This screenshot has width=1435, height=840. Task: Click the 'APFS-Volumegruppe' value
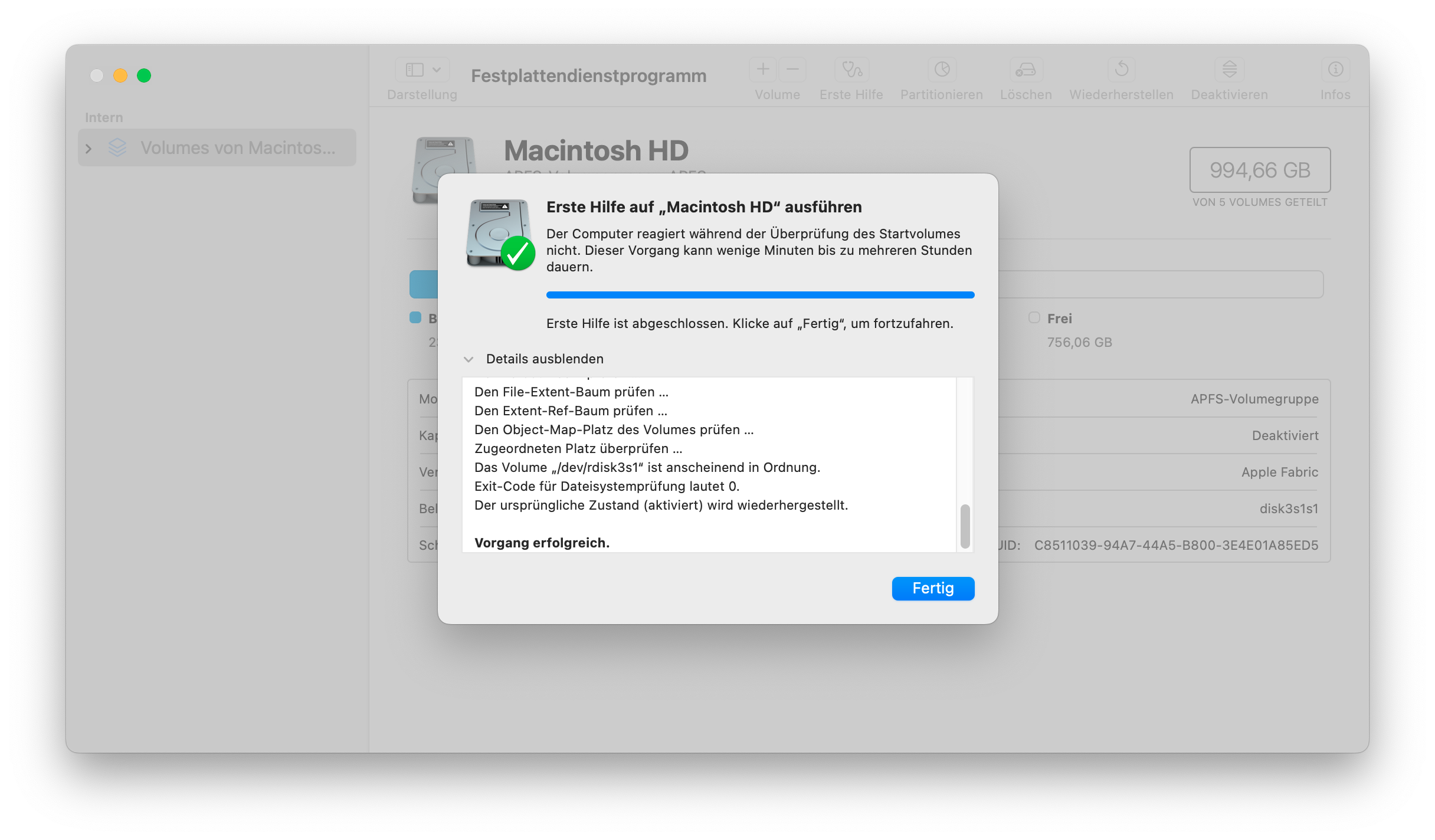[x=1254, y=399]
